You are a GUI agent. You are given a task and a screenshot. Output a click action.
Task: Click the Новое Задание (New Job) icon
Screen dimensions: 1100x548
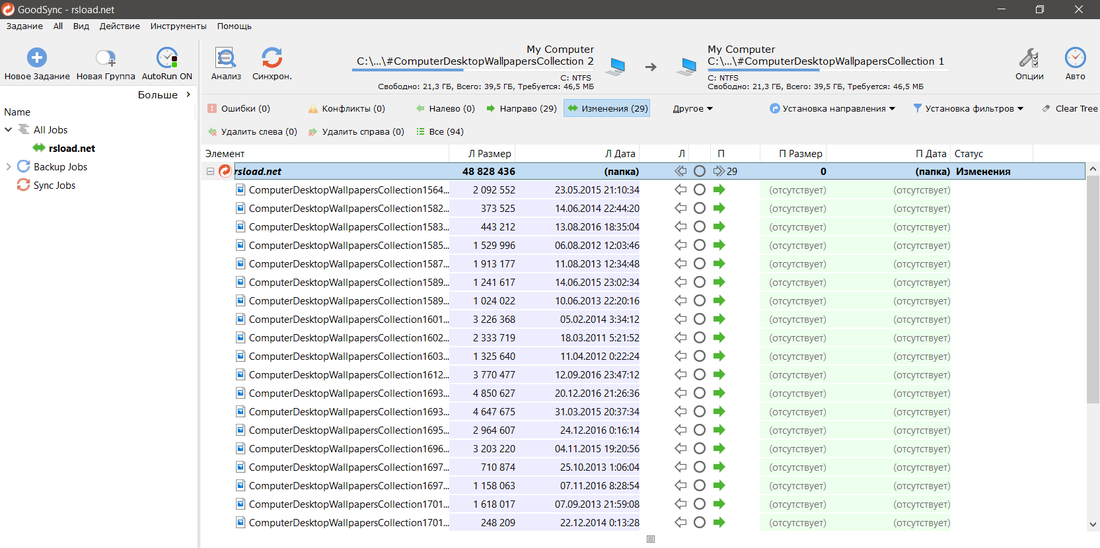(37, 59)
